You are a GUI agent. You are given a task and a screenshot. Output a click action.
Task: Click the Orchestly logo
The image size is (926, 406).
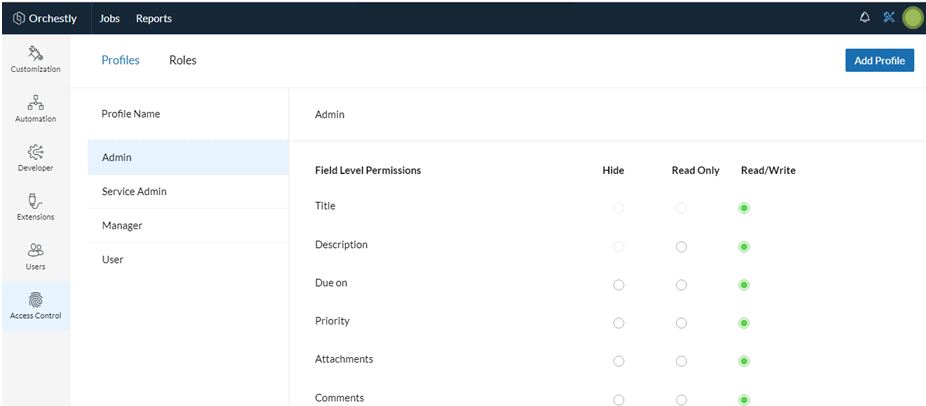(45, 18)
